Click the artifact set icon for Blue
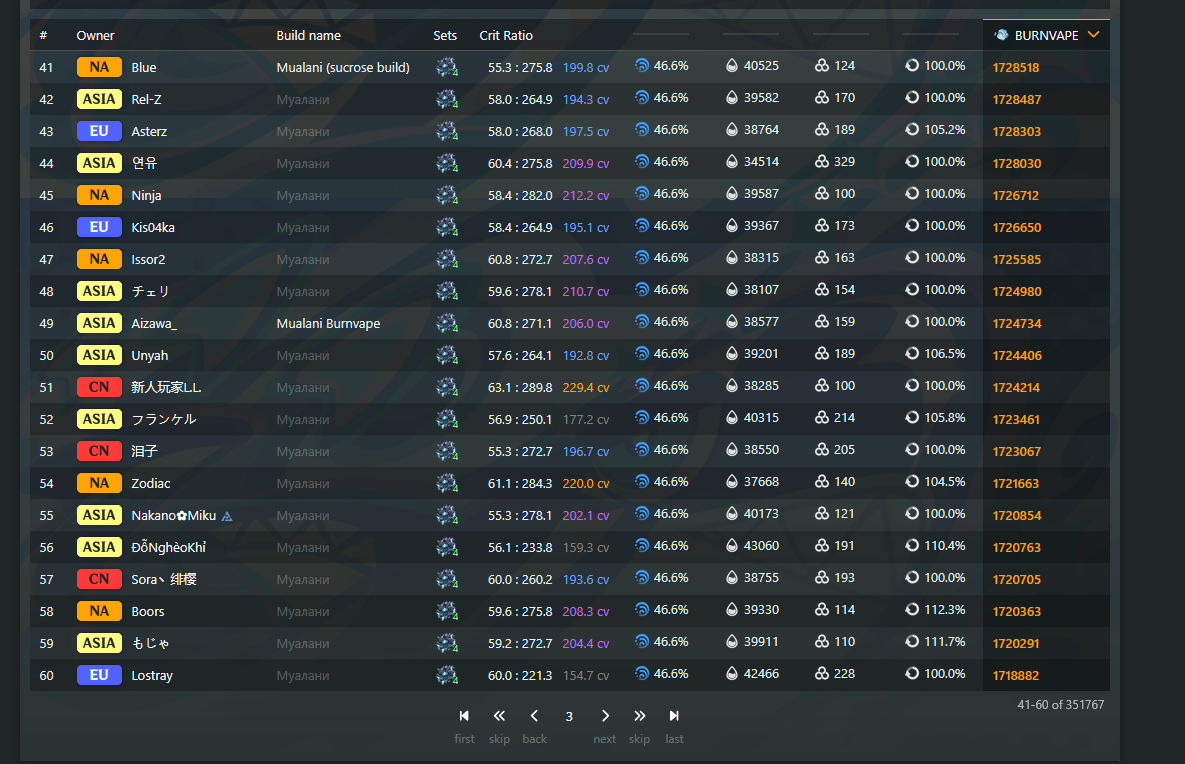 [x=447, y=67]
